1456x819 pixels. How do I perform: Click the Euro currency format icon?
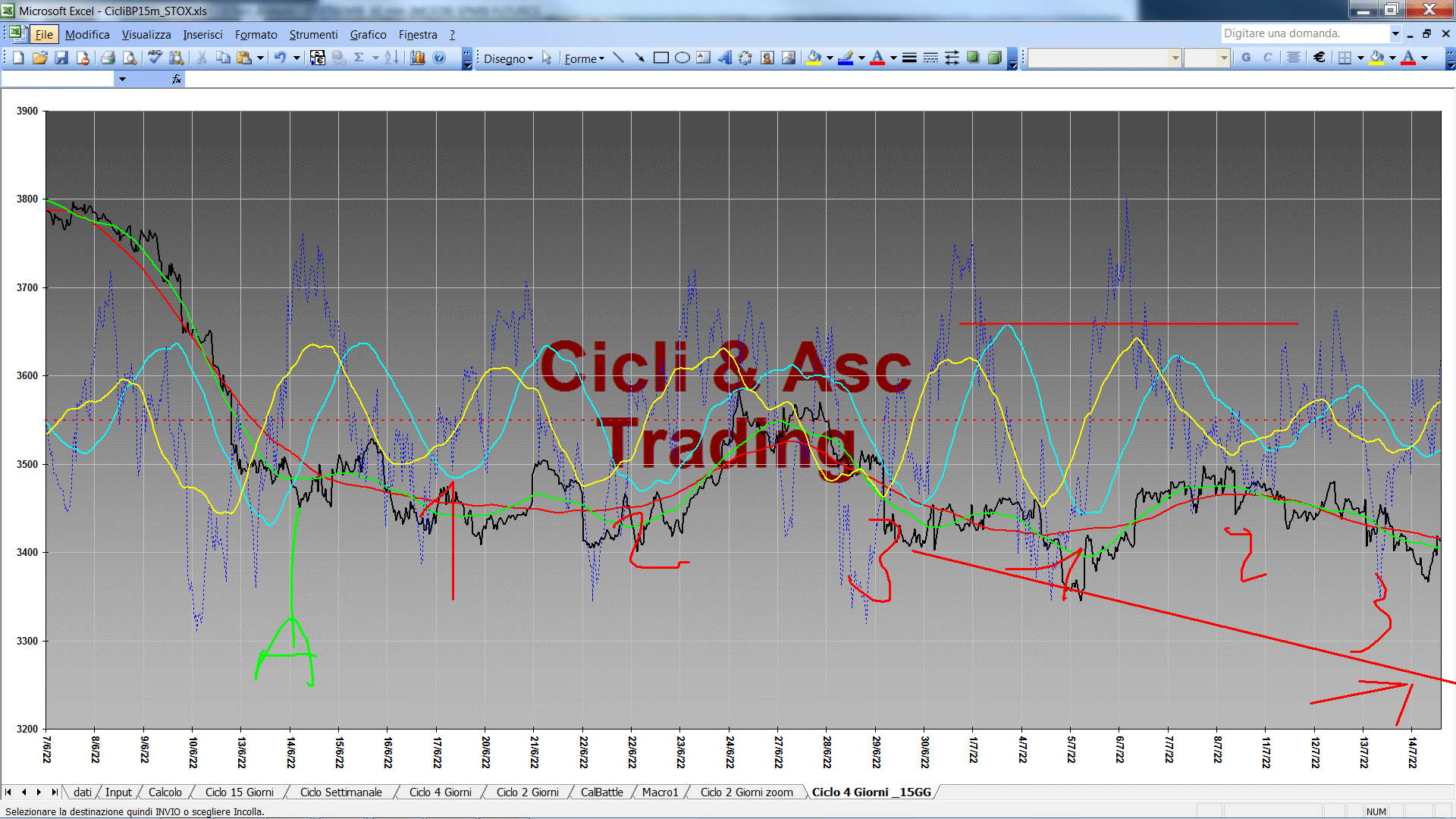1319,58
